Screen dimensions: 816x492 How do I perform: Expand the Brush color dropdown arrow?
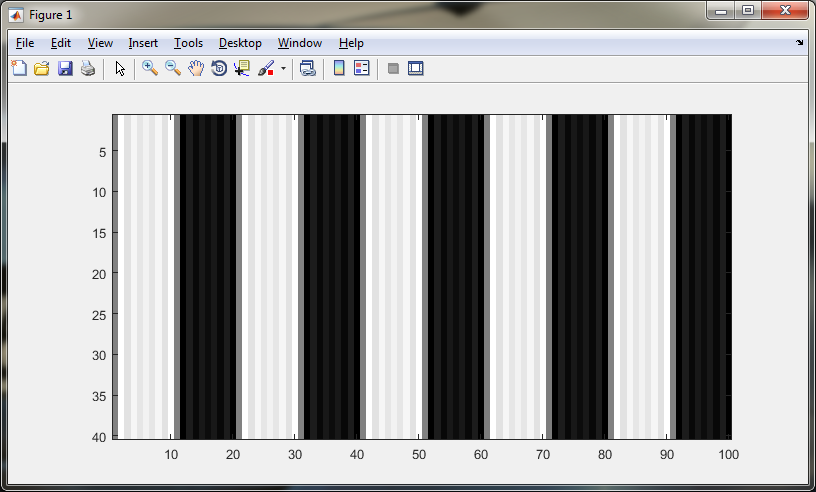[x=283, y=70]
